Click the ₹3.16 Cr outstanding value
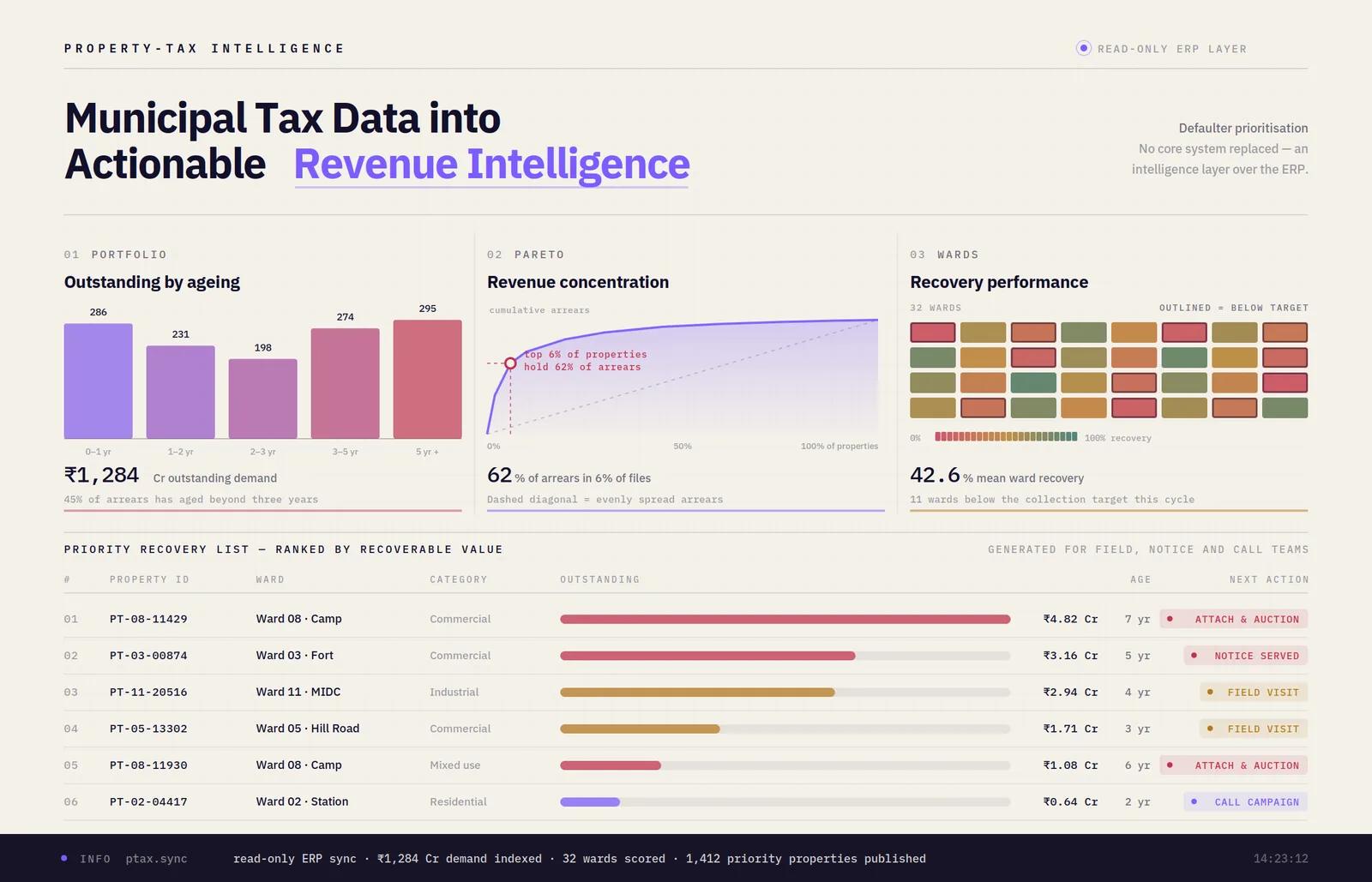This screenshot has width=1372, height=882. click(1070, 656)
